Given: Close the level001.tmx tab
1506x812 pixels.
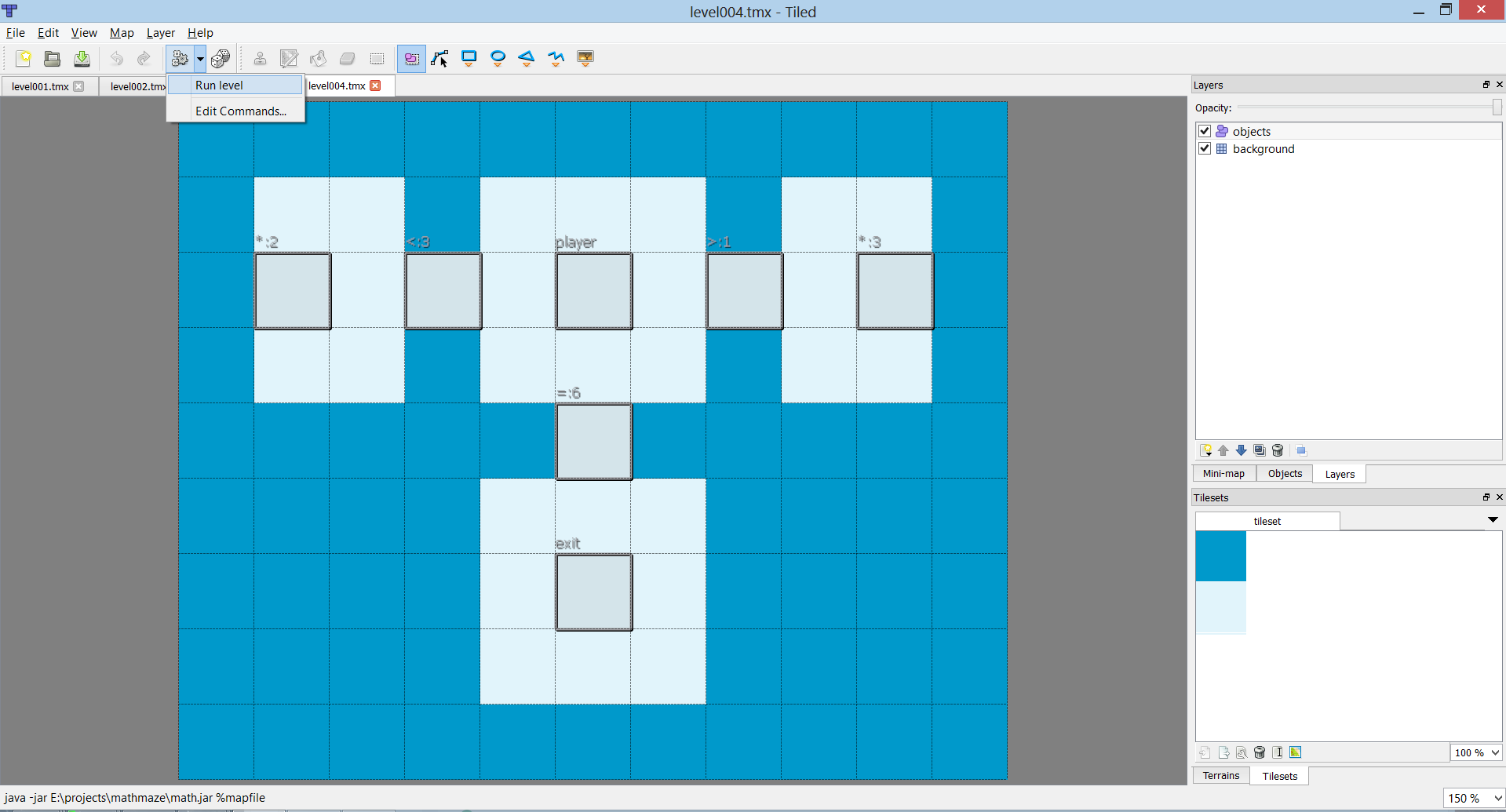Looking at the screenshot, I should (78, 86).
